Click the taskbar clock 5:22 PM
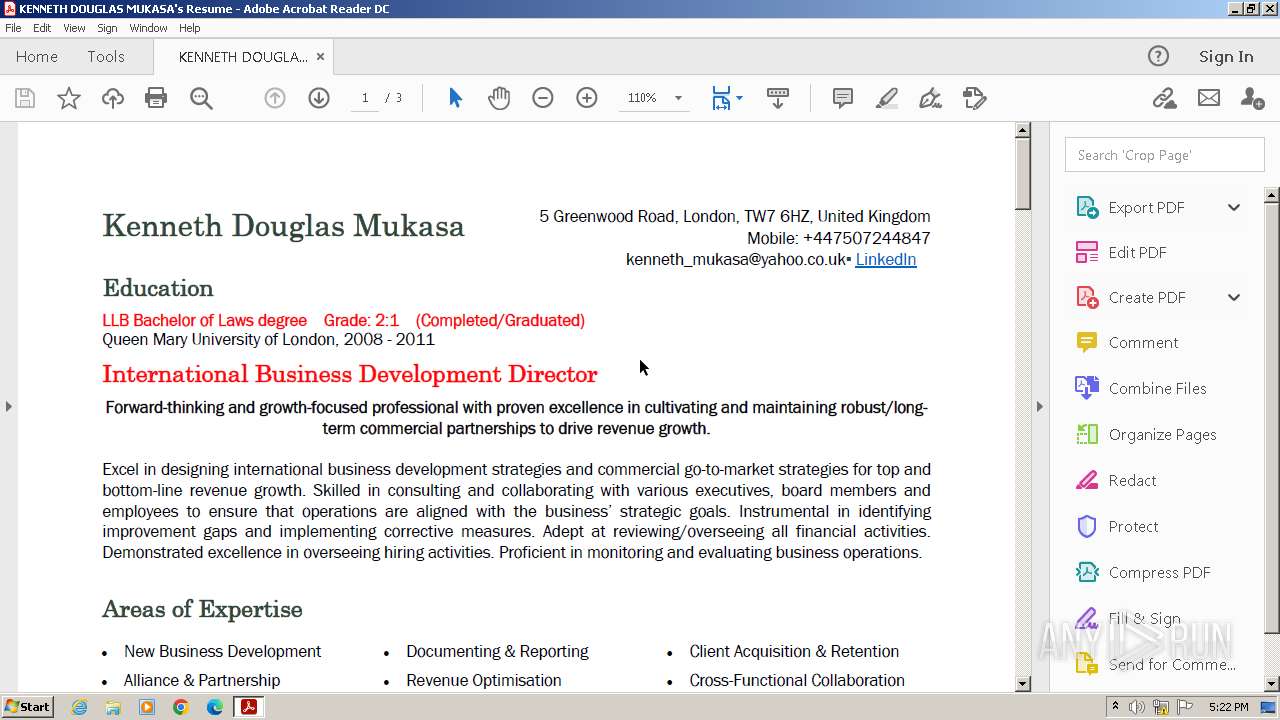 pyautogui.click(x=1228, y=707)
